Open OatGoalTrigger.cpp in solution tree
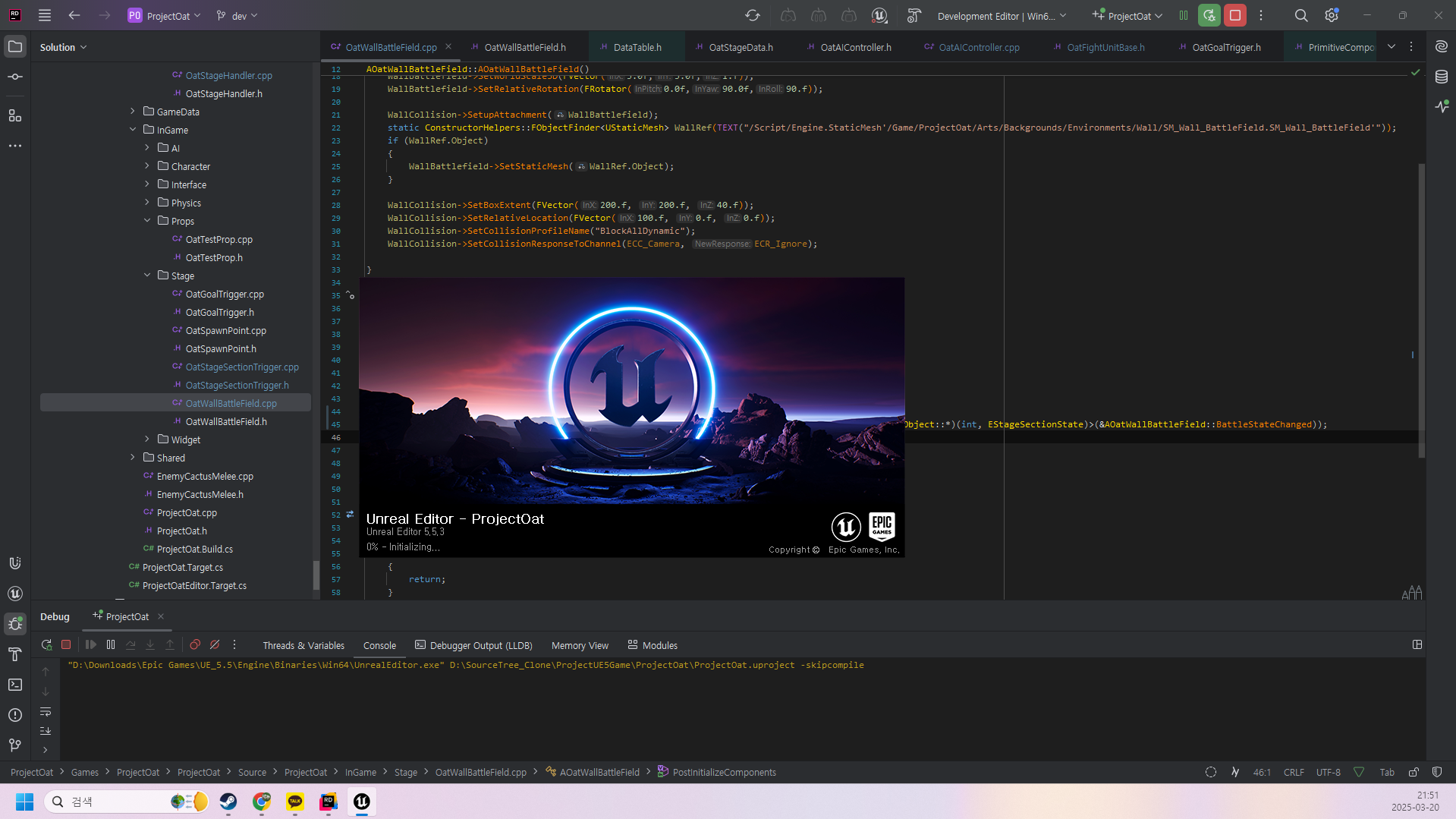1456x819 pixels. click(225, 294)
